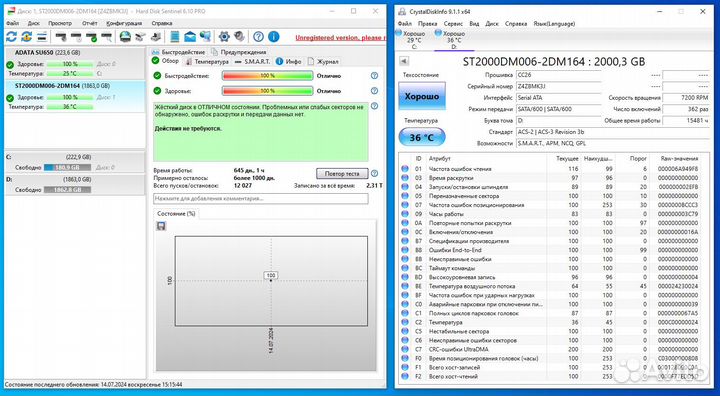Click status circle for CRC-ошибки UltraDMA row
The width and height of the screenshot is (720, 396).
[405, 350]
